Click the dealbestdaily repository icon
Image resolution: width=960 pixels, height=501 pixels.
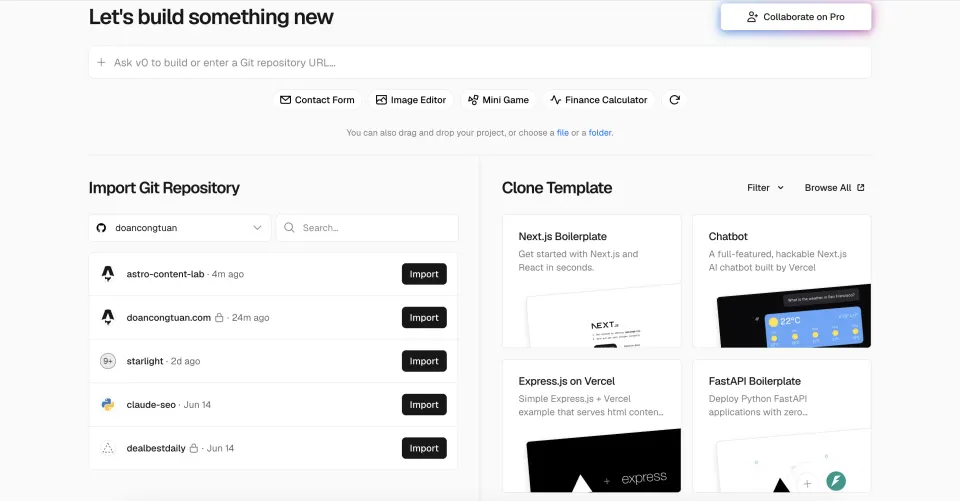tap(108, 448)
